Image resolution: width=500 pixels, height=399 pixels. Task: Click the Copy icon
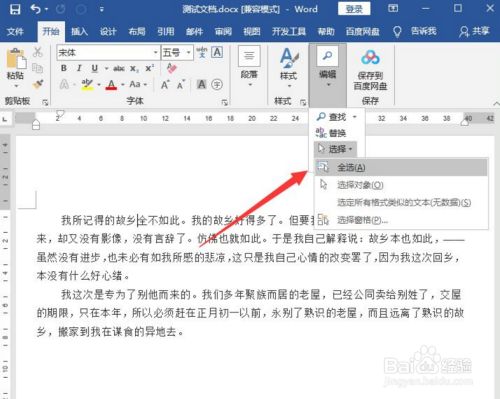pos(38,68)
